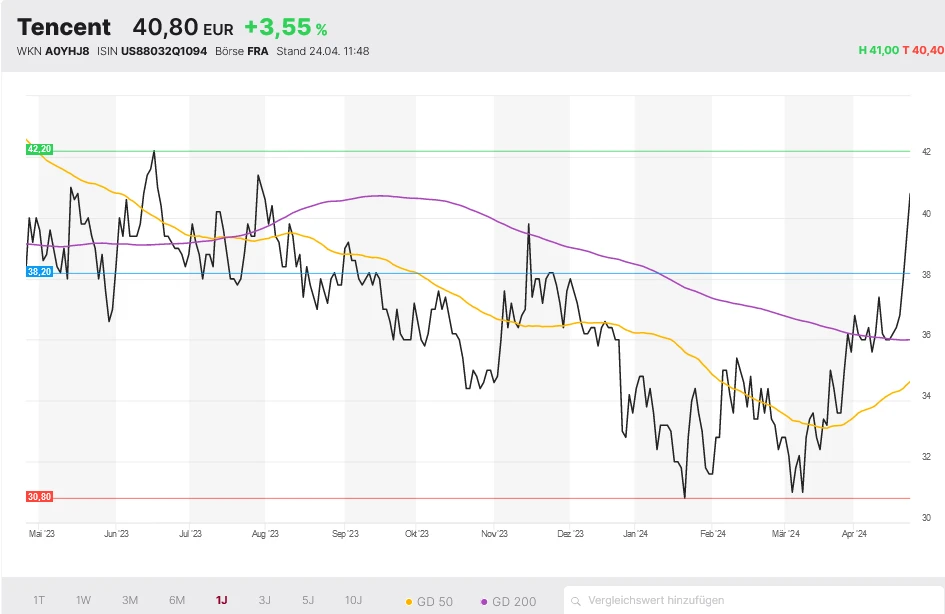945x614 pixels.
Task: Click the active 1J range tab
Action: click(x=221, y=600)
